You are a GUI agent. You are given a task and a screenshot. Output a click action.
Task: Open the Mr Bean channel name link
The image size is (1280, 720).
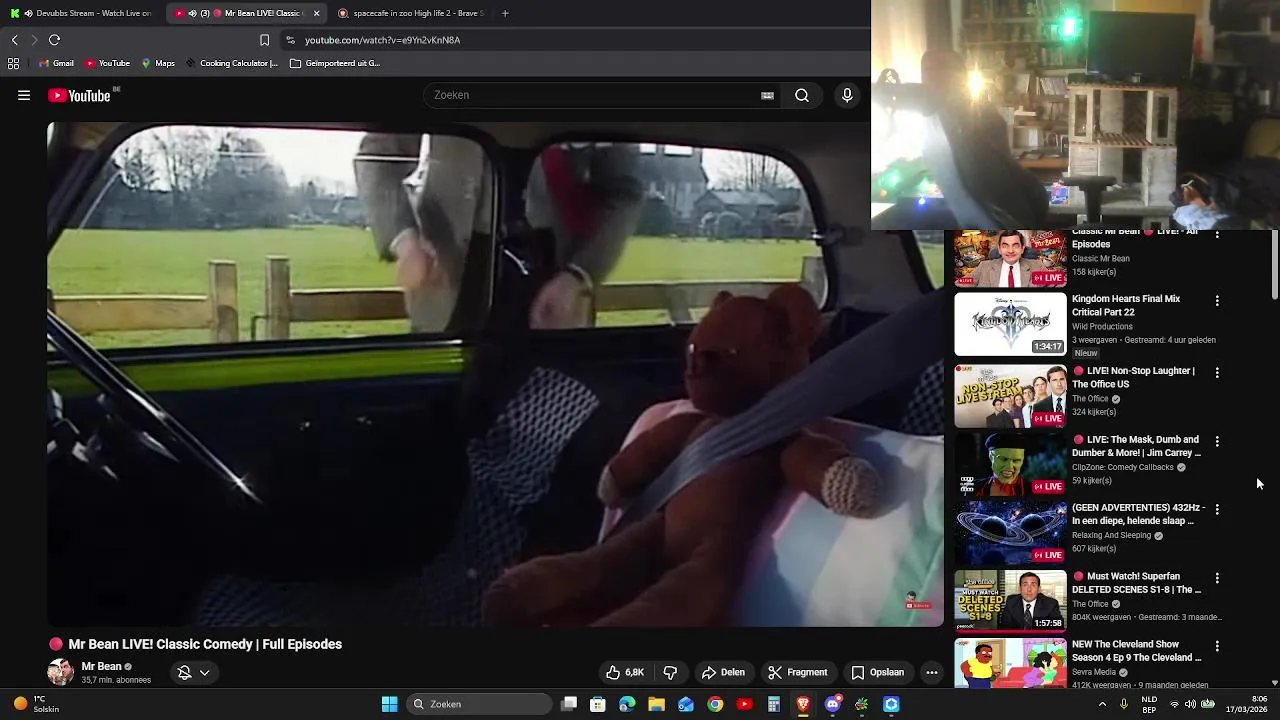[101, 666]
